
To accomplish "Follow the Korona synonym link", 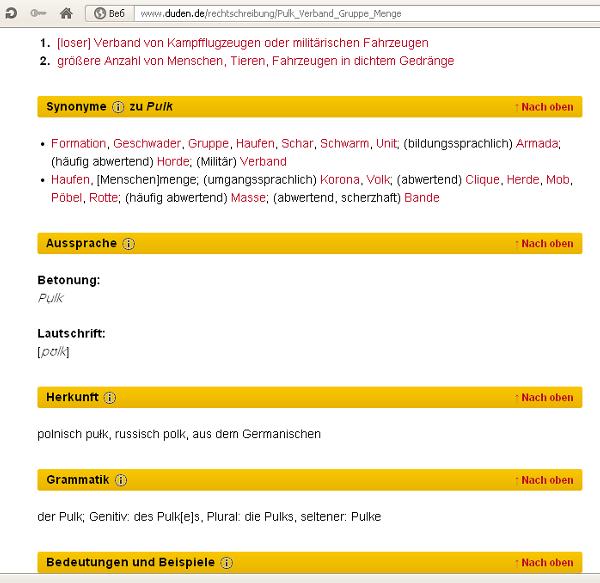I will click(339, 180).
